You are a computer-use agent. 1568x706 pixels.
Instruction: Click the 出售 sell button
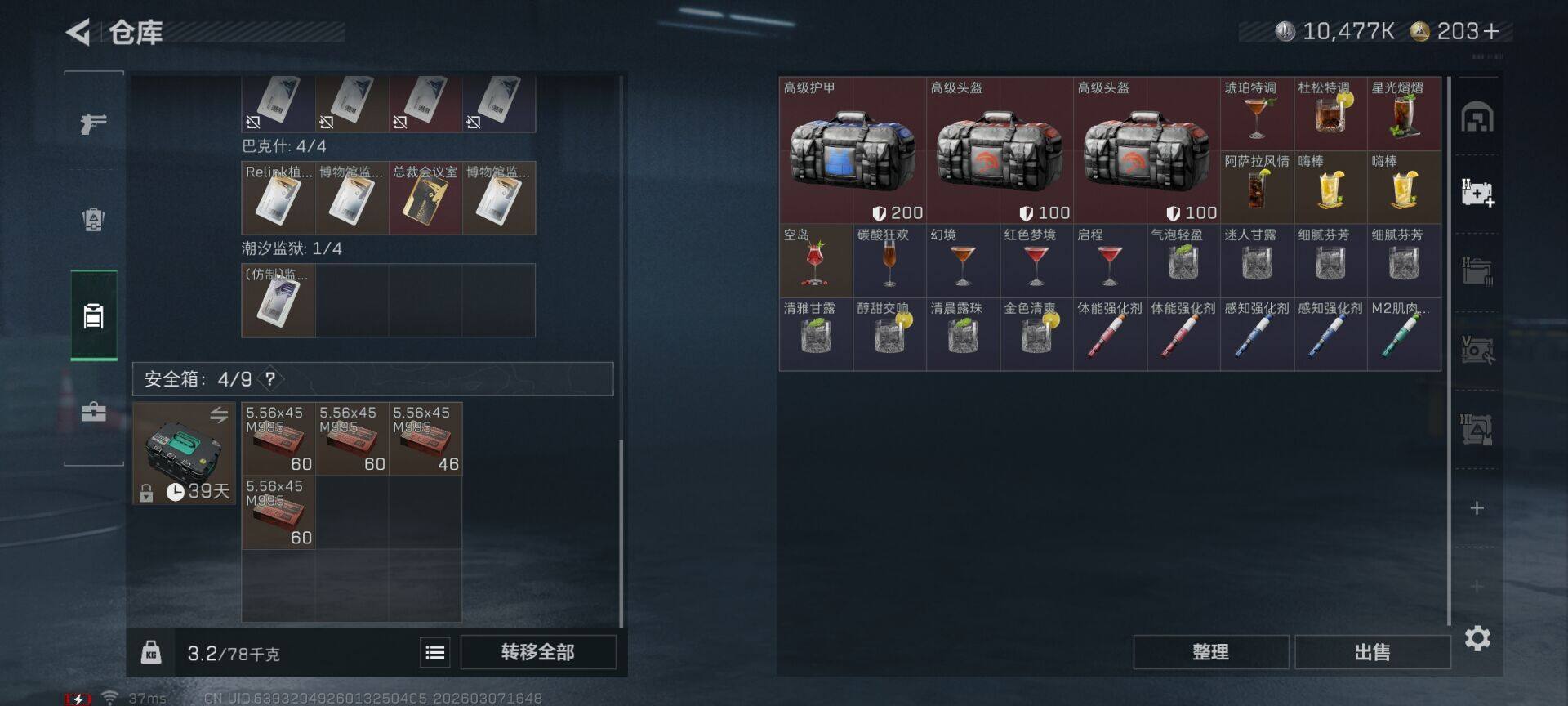[x=1372, y=652]
